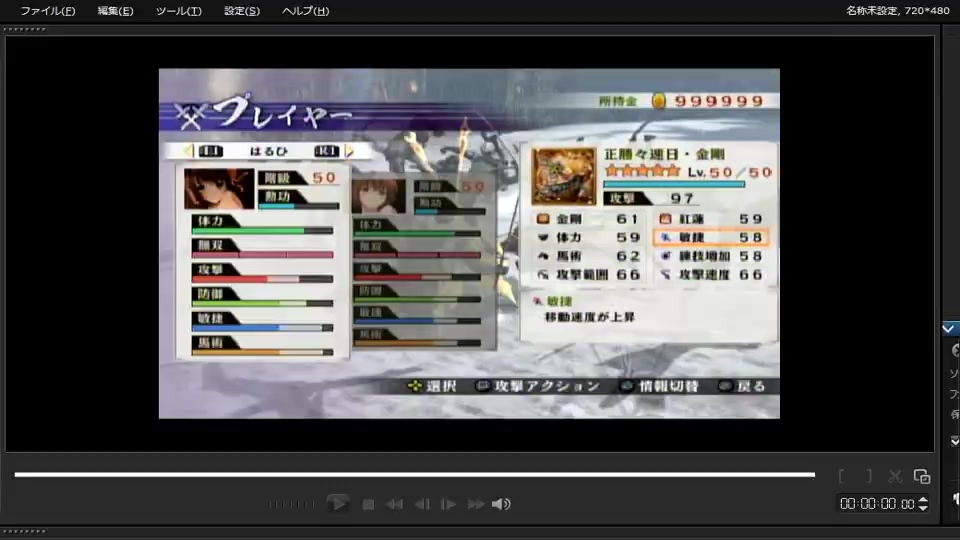Click the square Stop button

point(368,504)
